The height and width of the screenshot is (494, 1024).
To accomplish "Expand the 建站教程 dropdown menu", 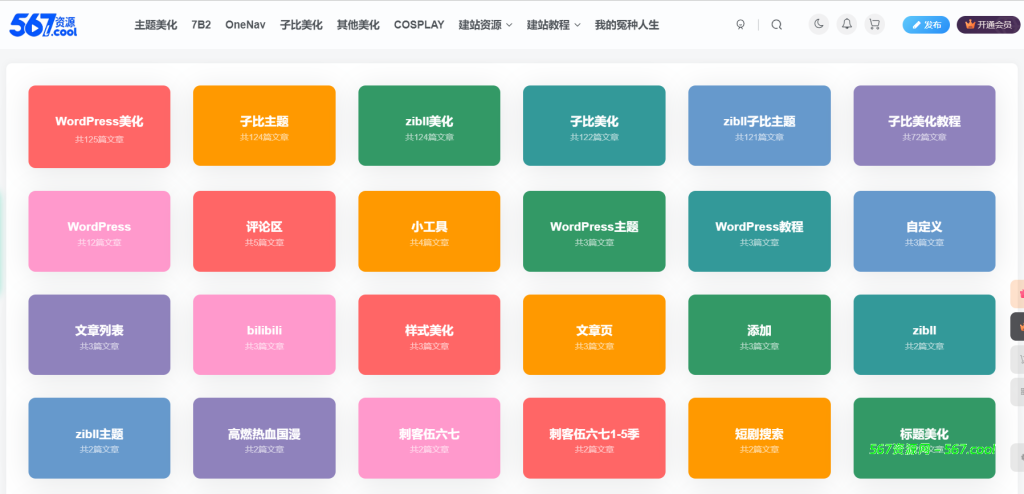I will (554, 25).
